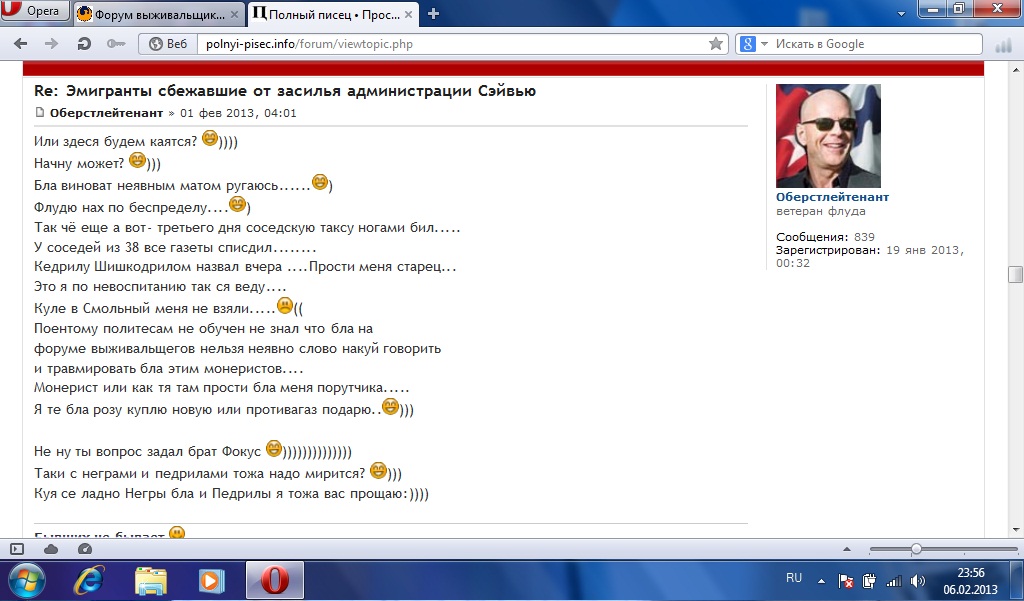Click smiley after Начну может

point(136,159)
